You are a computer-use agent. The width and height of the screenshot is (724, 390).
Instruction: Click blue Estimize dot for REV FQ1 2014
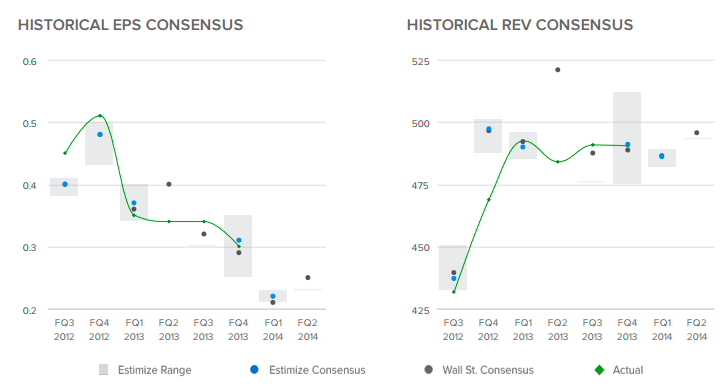[662, 156]
